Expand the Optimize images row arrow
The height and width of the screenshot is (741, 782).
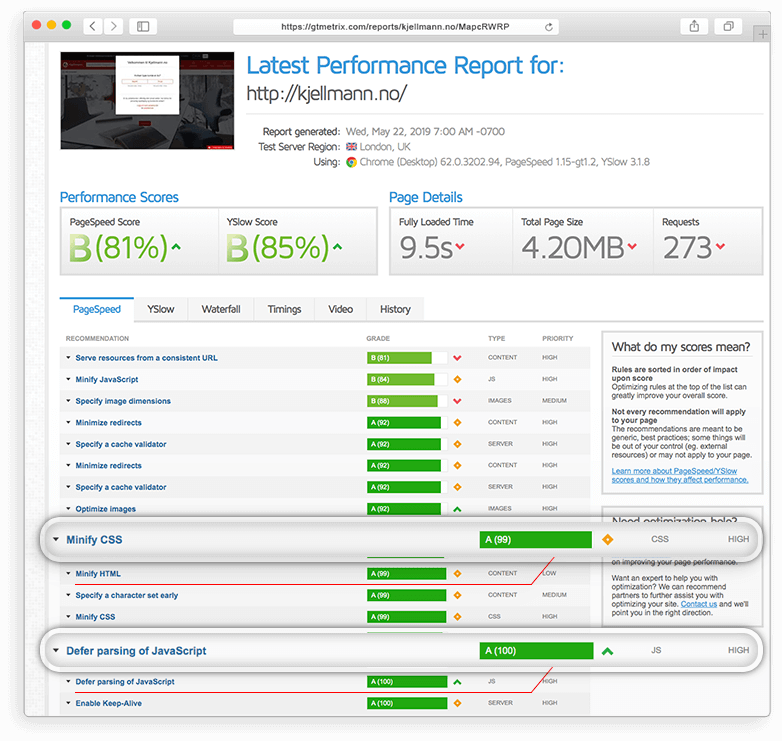(68, 509)
